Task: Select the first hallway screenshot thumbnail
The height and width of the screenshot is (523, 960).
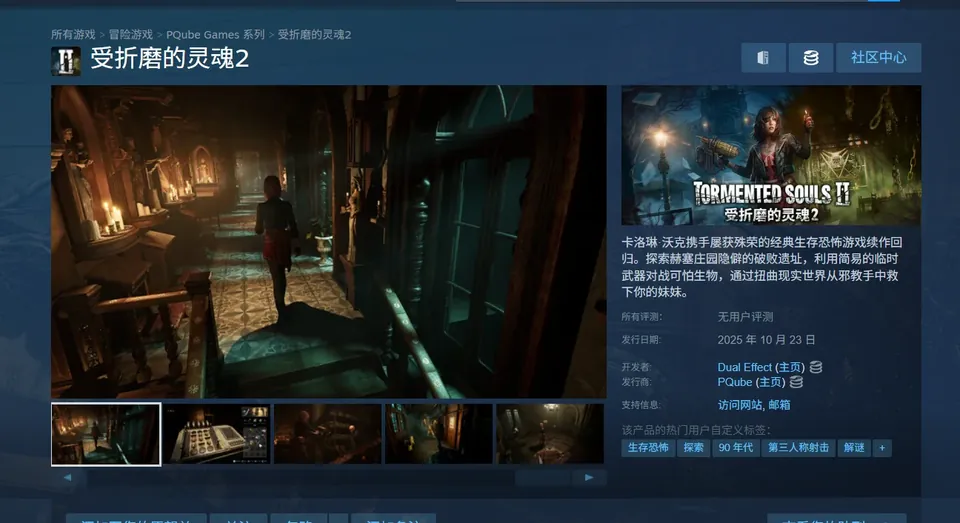Action: [x=106, y=434]
